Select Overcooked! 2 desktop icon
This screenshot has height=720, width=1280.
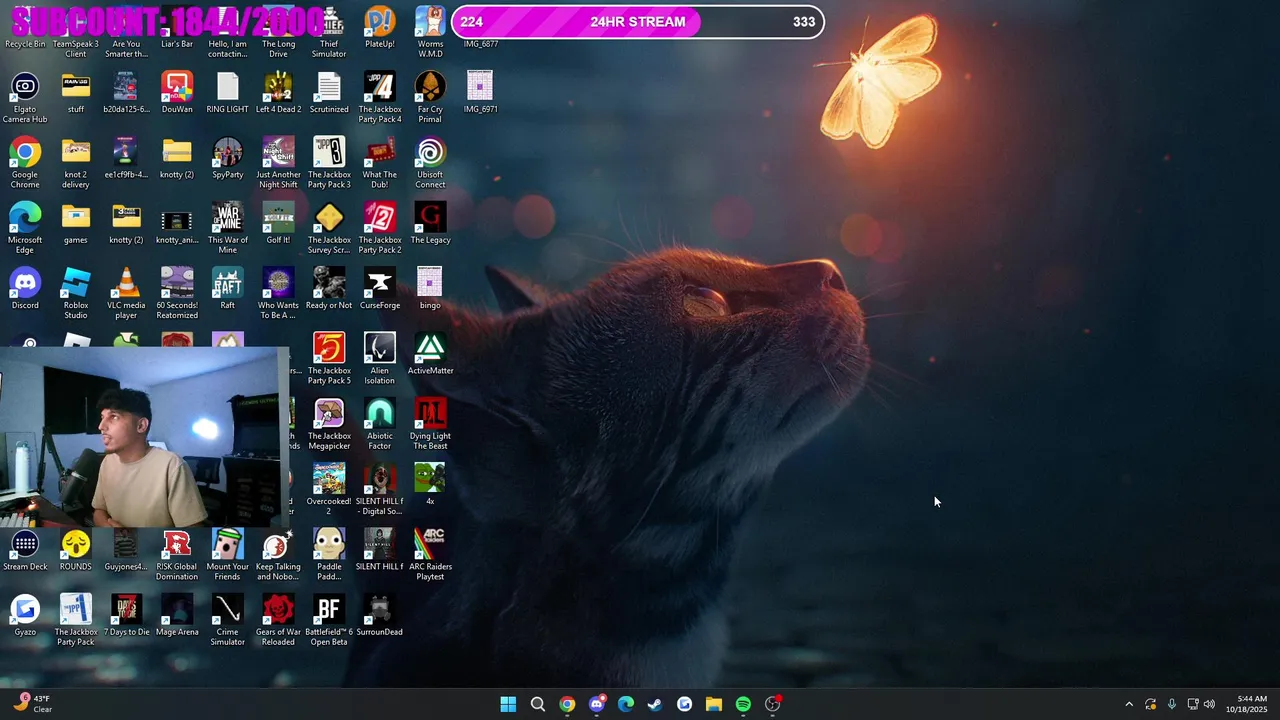click(x=329, y=489)
